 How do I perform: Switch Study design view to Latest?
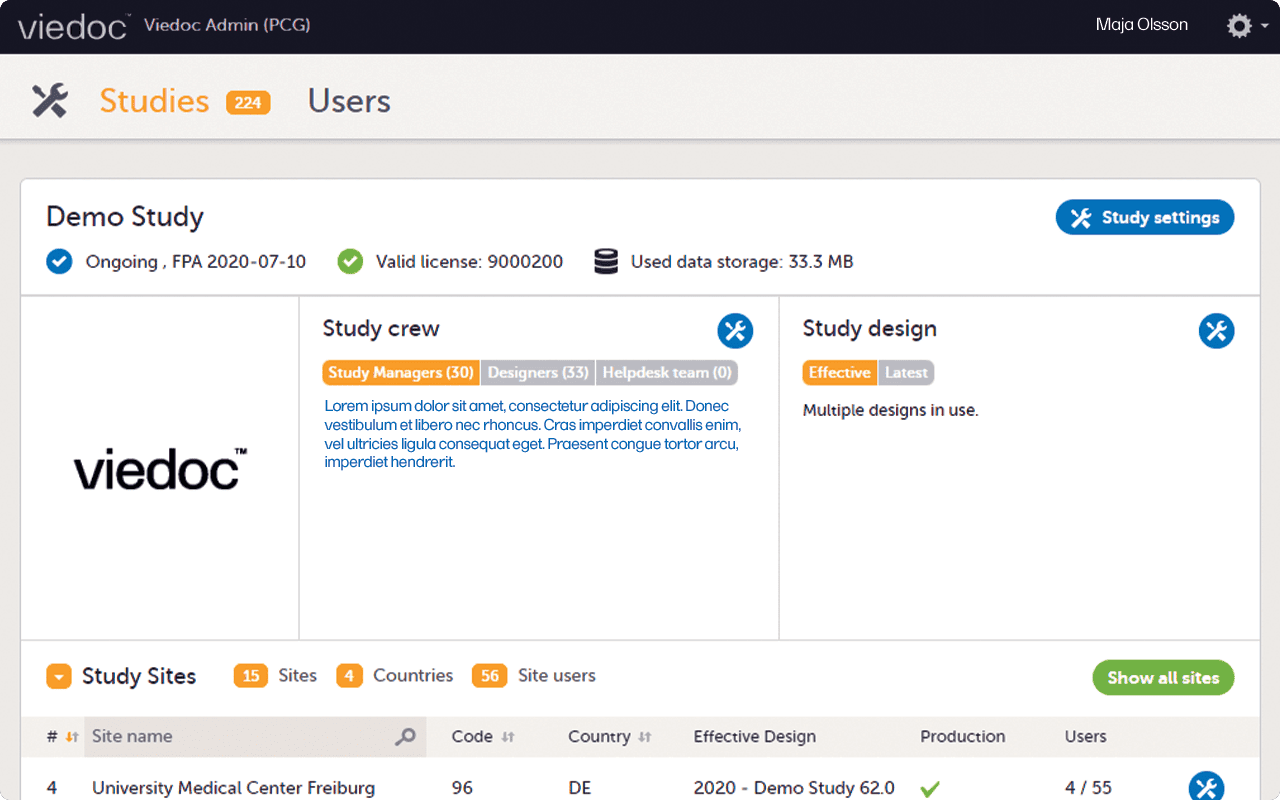coord(905,372)
